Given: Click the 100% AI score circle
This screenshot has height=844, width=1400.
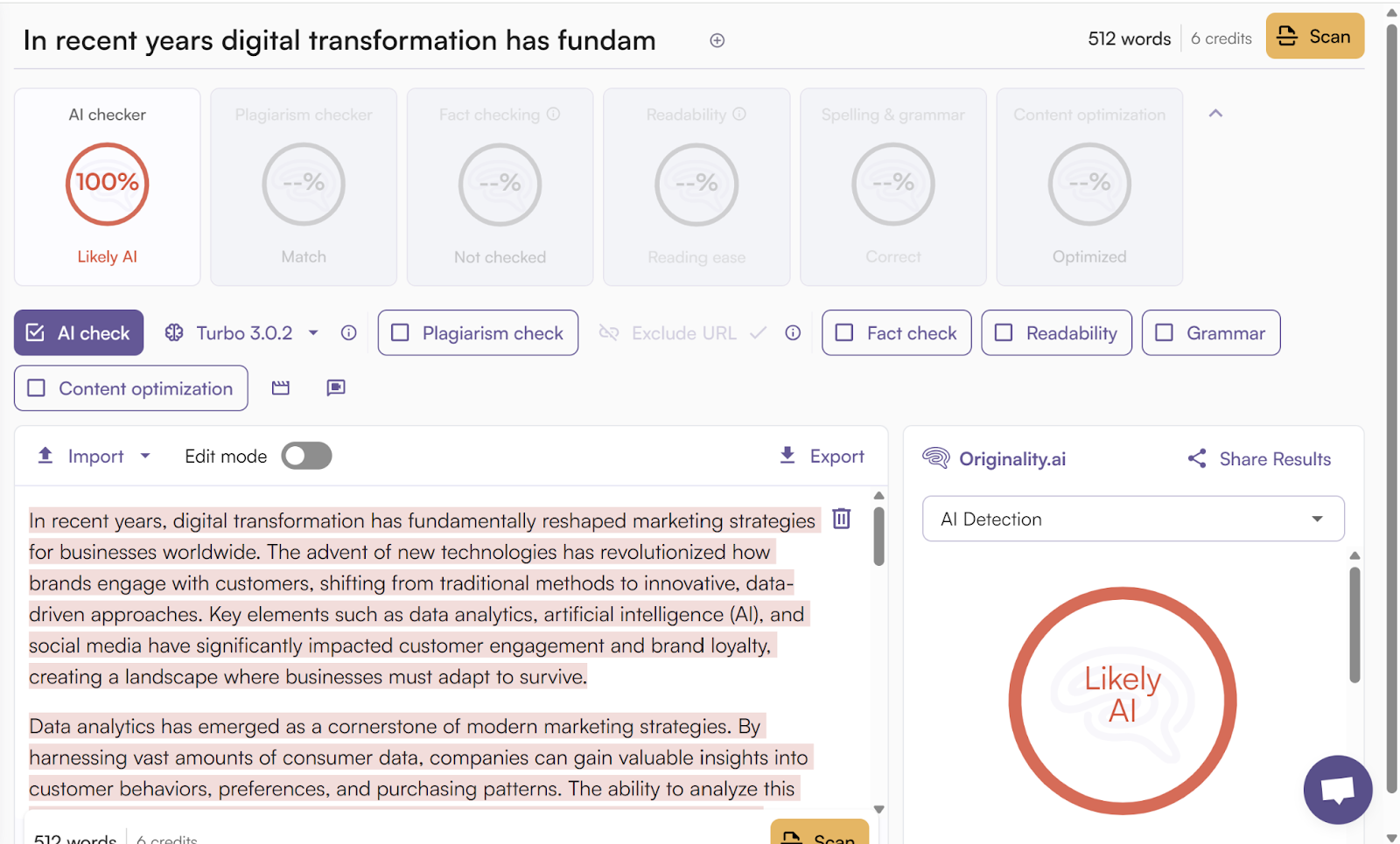Looking at the screenshot, I should click(x=107, y=184).
